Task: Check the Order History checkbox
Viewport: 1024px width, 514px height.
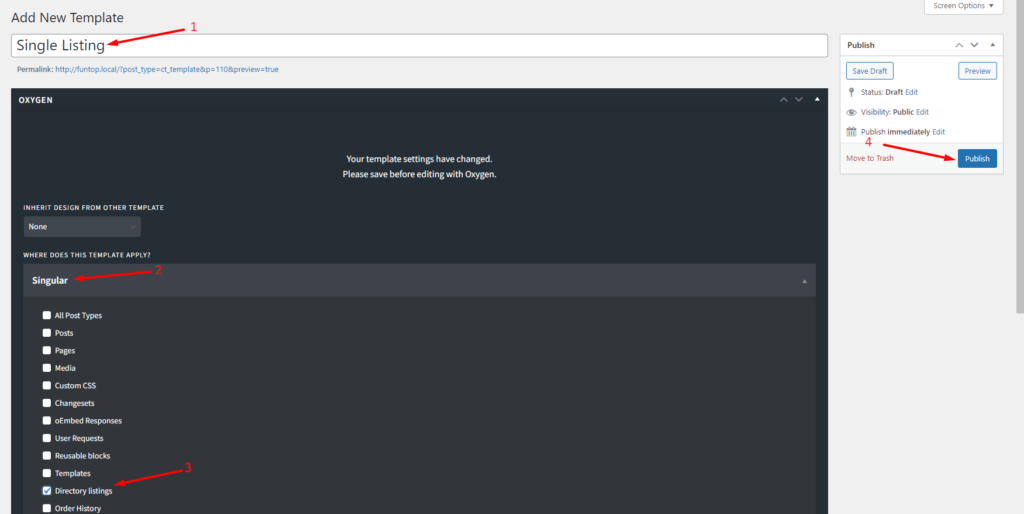Action: (47, 508)
